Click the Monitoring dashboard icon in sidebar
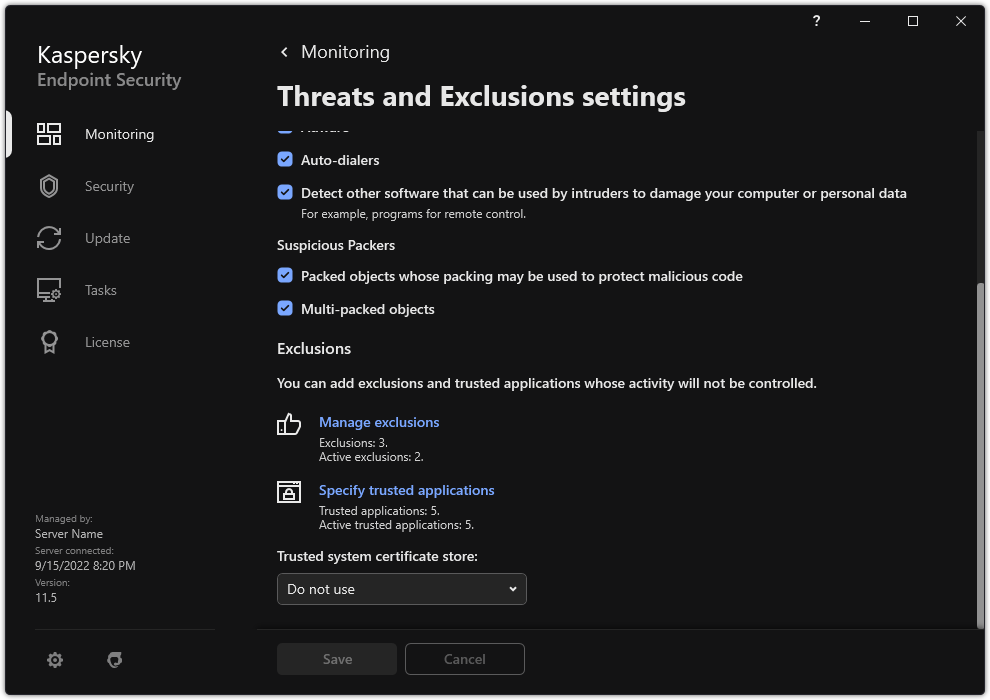The image size is (990, 700). [x=49, y=134]
